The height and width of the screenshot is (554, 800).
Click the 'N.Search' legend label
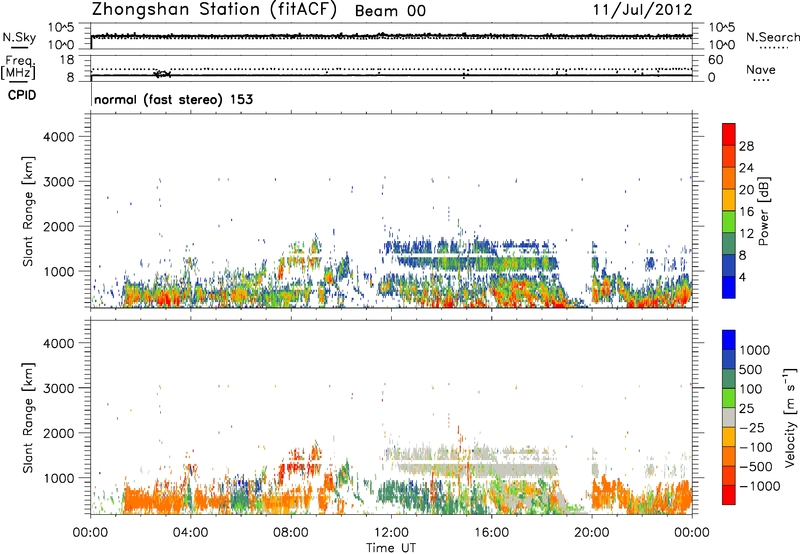coord(772,37)
